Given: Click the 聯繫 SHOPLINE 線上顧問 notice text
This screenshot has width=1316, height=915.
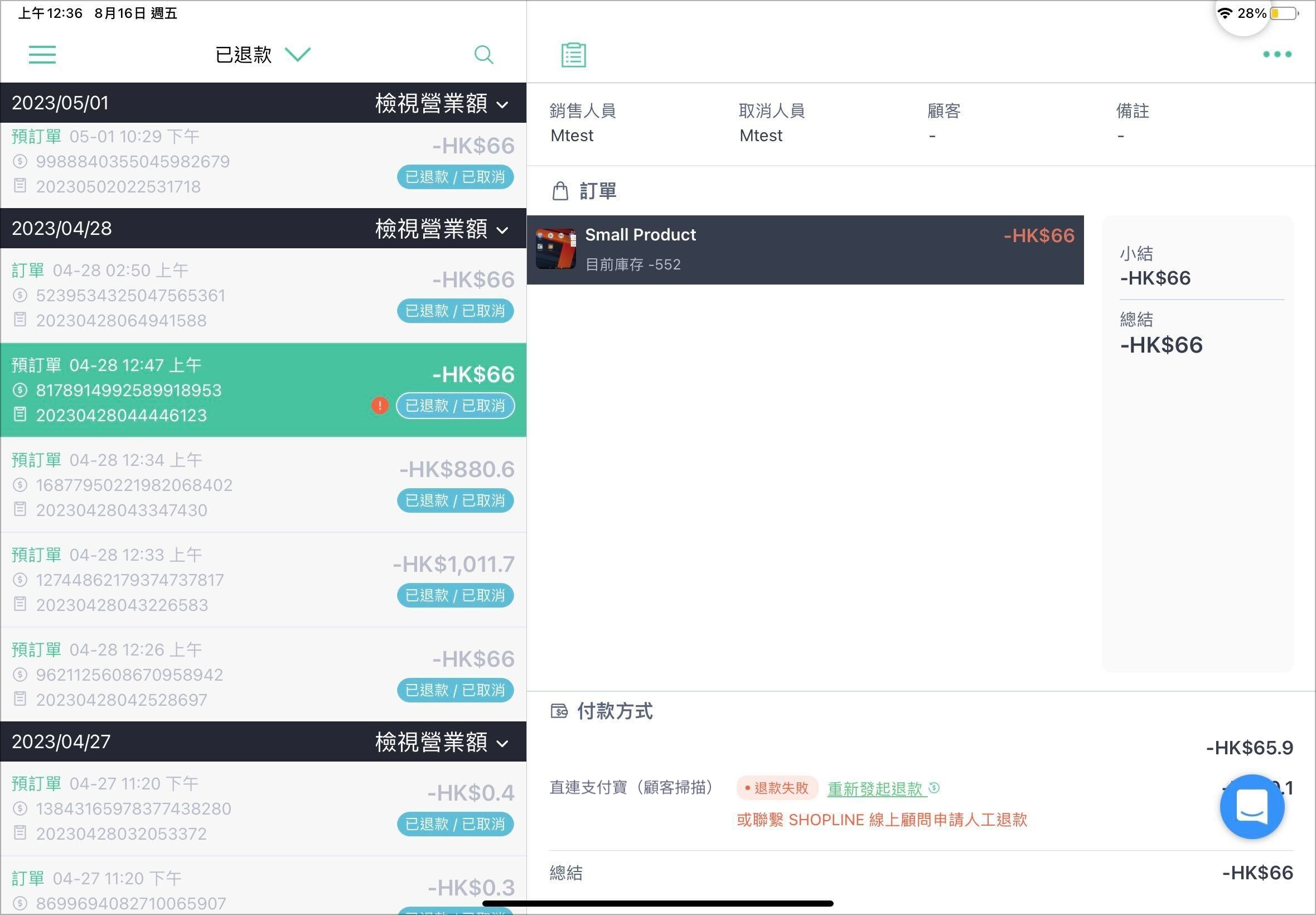Looking at the screenshot, I should click(x=882, y=820).
